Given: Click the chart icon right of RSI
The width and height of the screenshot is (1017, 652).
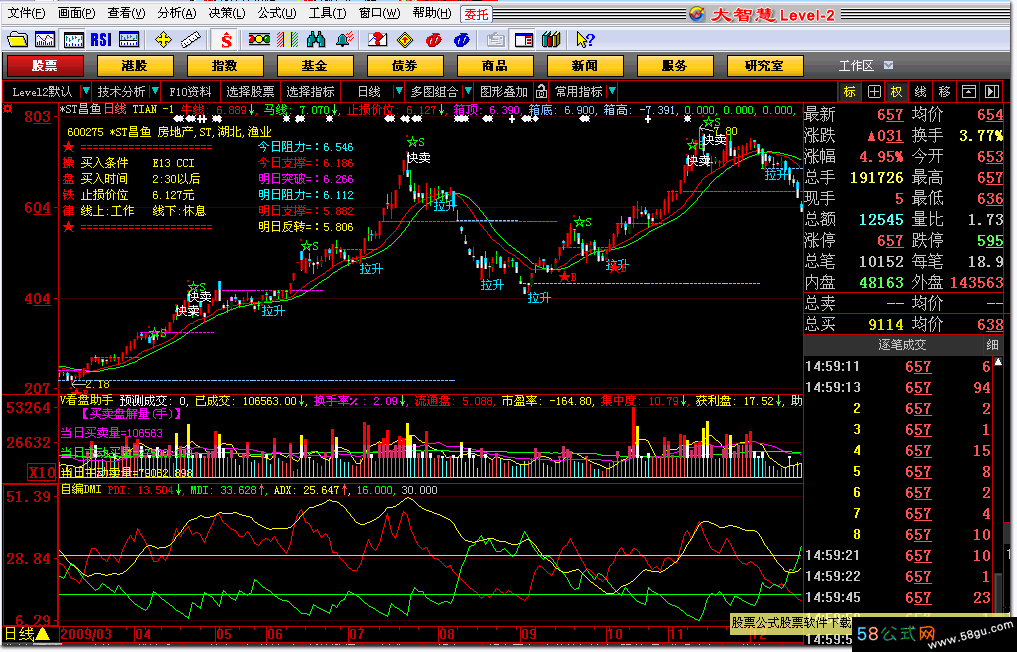Looking at the screenshot, I should tap(129, 40).
